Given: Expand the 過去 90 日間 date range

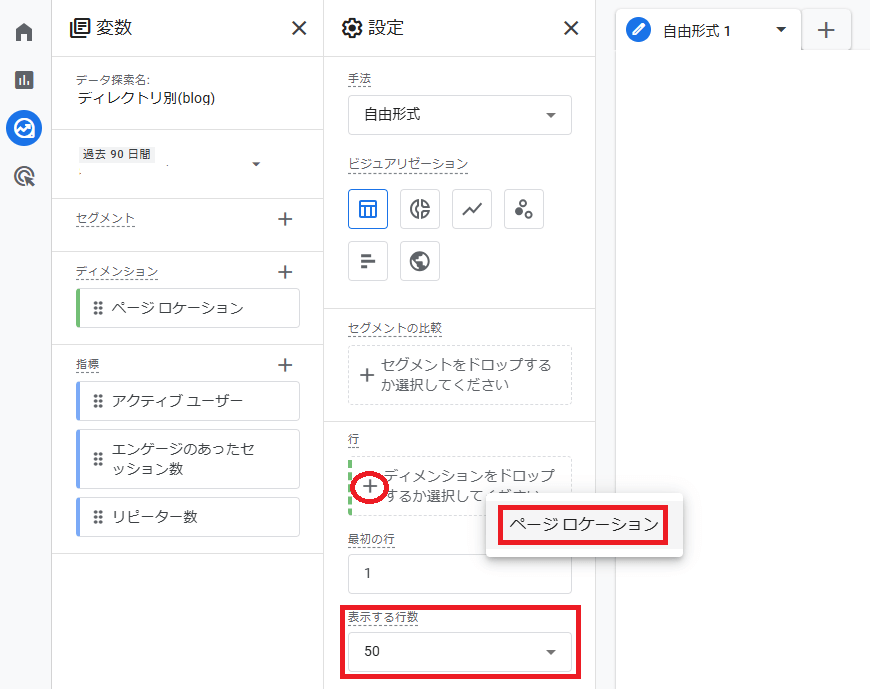Looking at the screenshot, I should coord(256,164).
